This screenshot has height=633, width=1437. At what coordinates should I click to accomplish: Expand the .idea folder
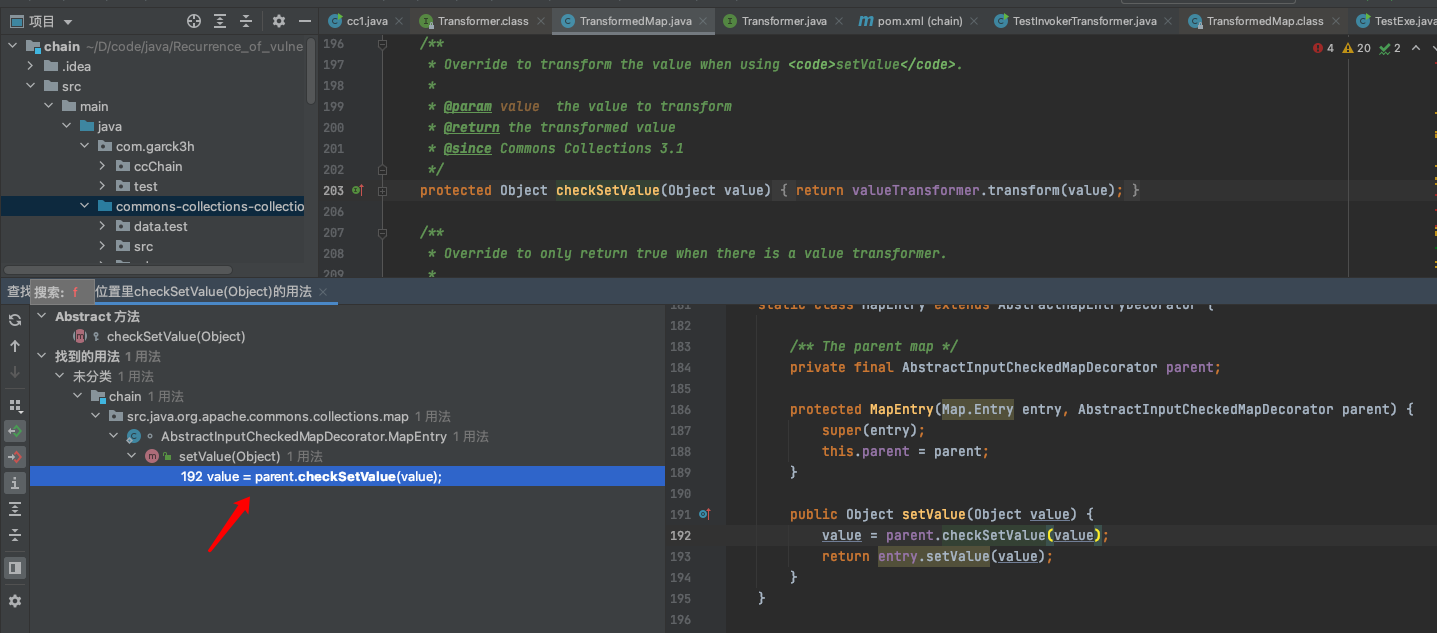pyautogui.click(x=31, y=66)
